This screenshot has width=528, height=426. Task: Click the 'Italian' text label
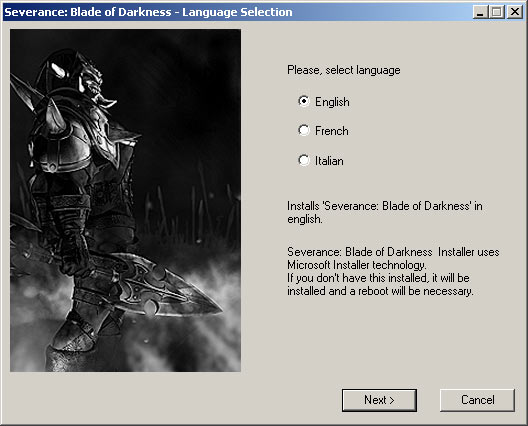[x=329, y=161]
